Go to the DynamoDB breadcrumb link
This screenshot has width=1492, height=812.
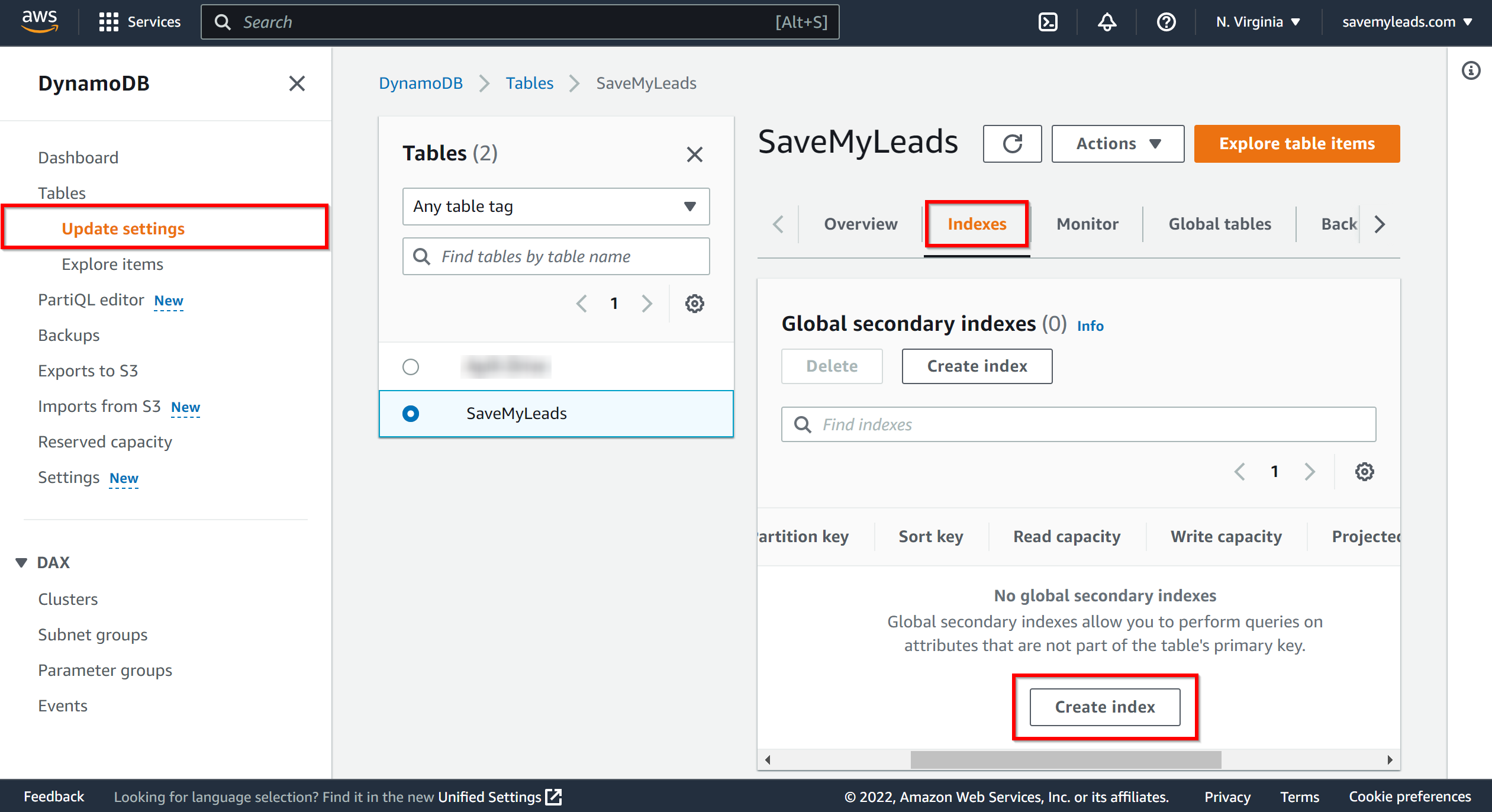tap(421, 83)
